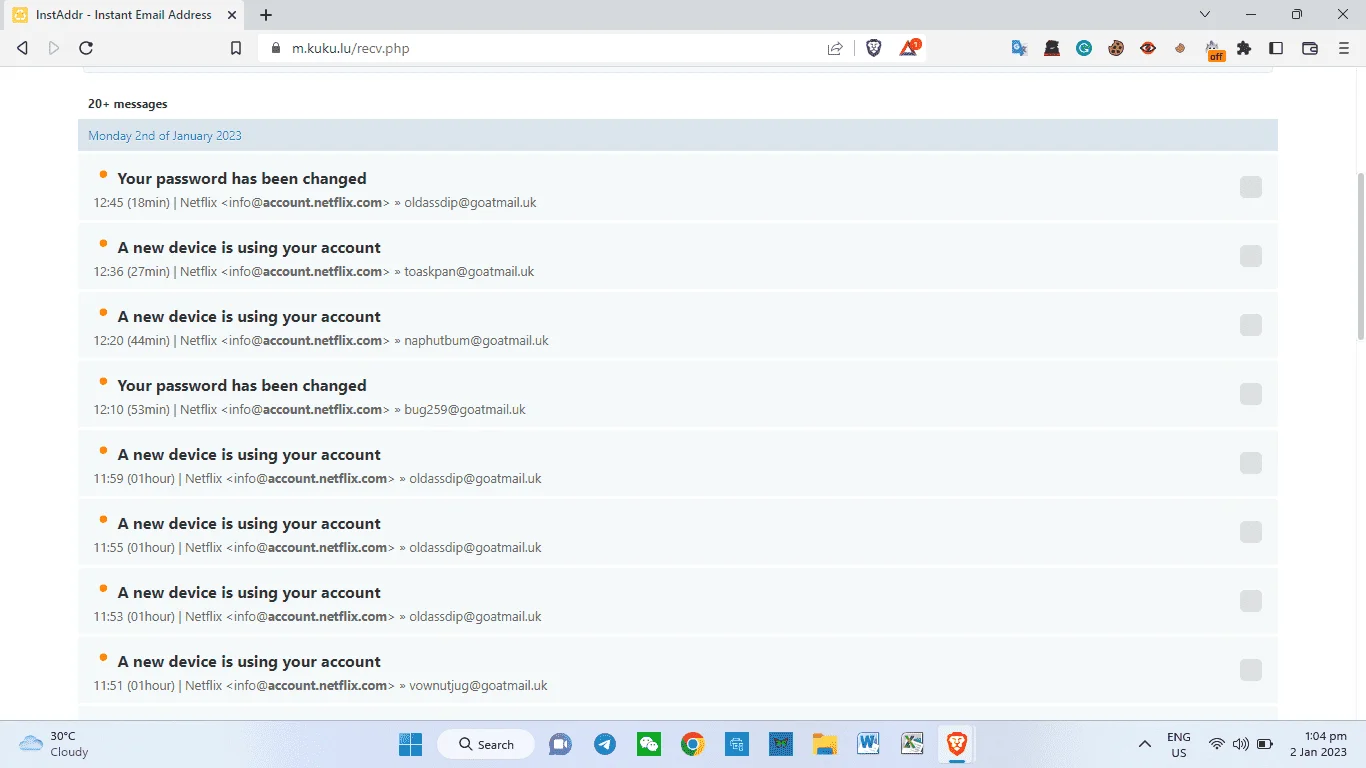Open the battery status tray icon
This screenshot has width=1366, height=768.
(x=1265, y=744)
